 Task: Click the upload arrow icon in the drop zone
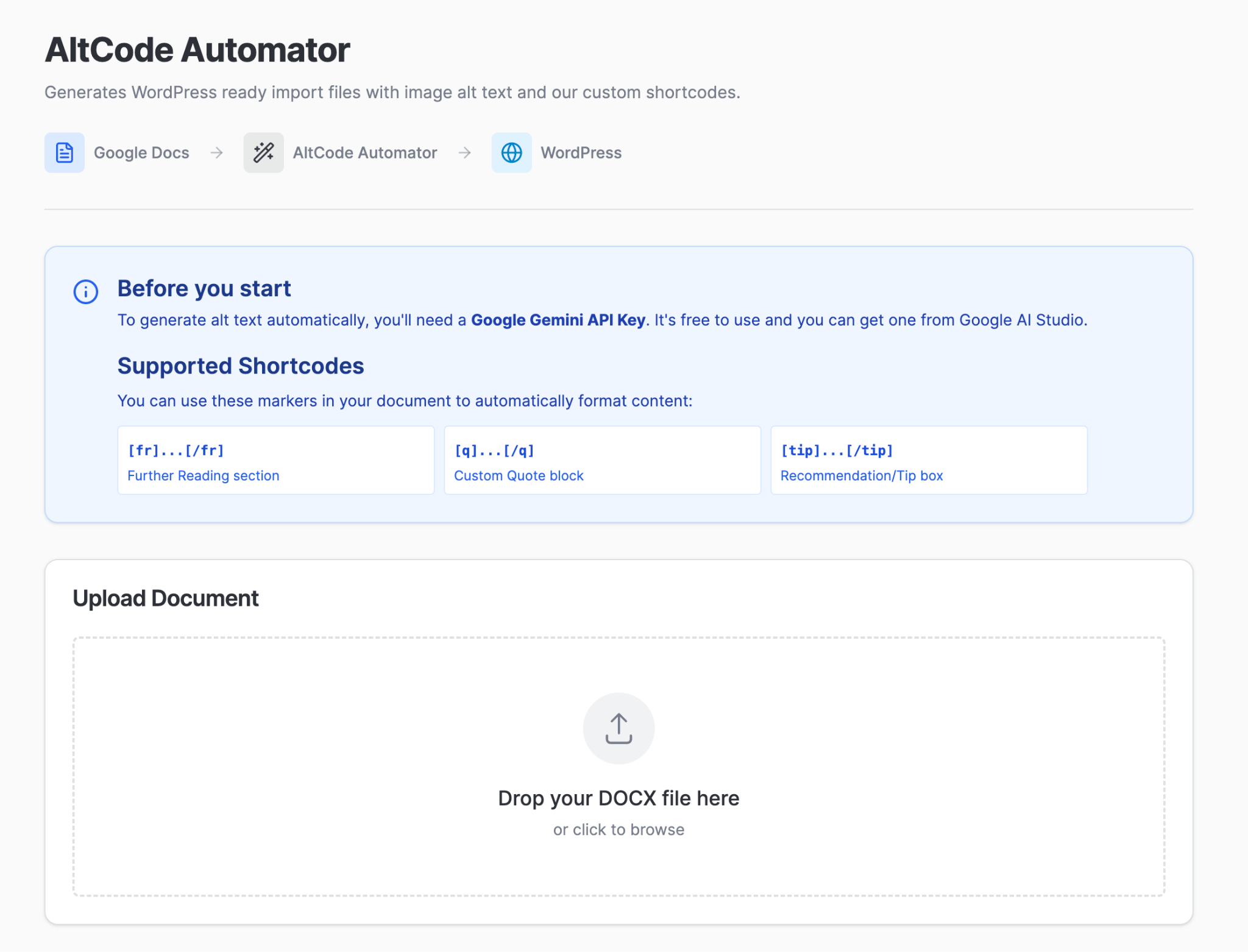tap(619, 728)
